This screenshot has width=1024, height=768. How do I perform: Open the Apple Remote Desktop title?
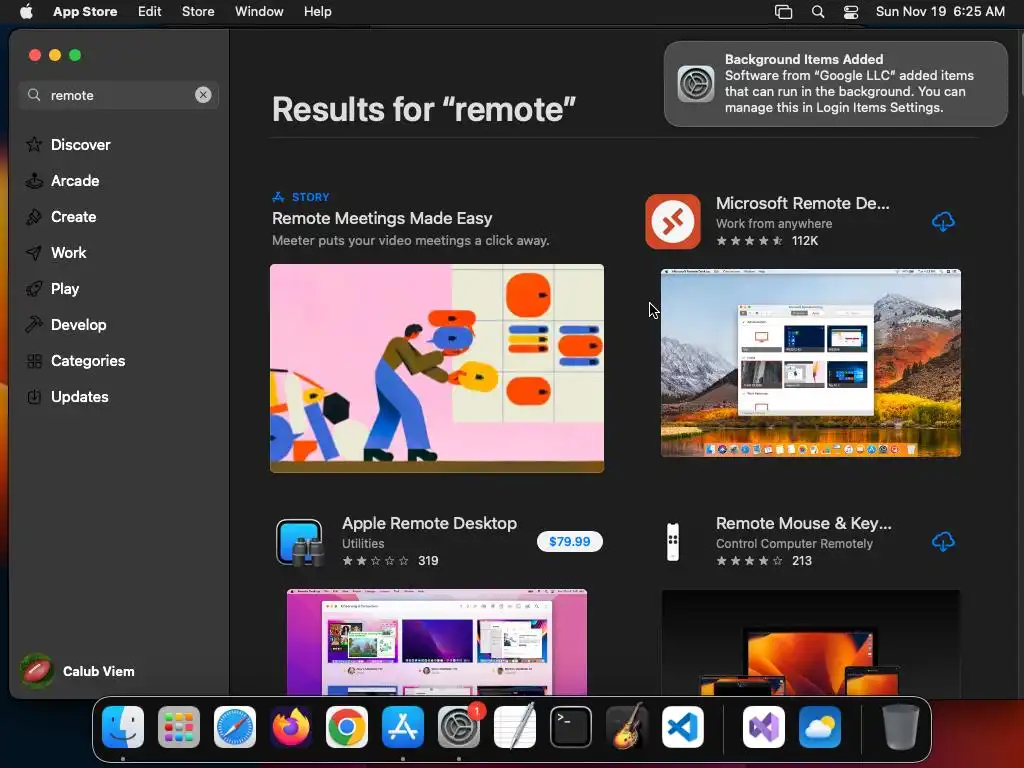[429, 523]
